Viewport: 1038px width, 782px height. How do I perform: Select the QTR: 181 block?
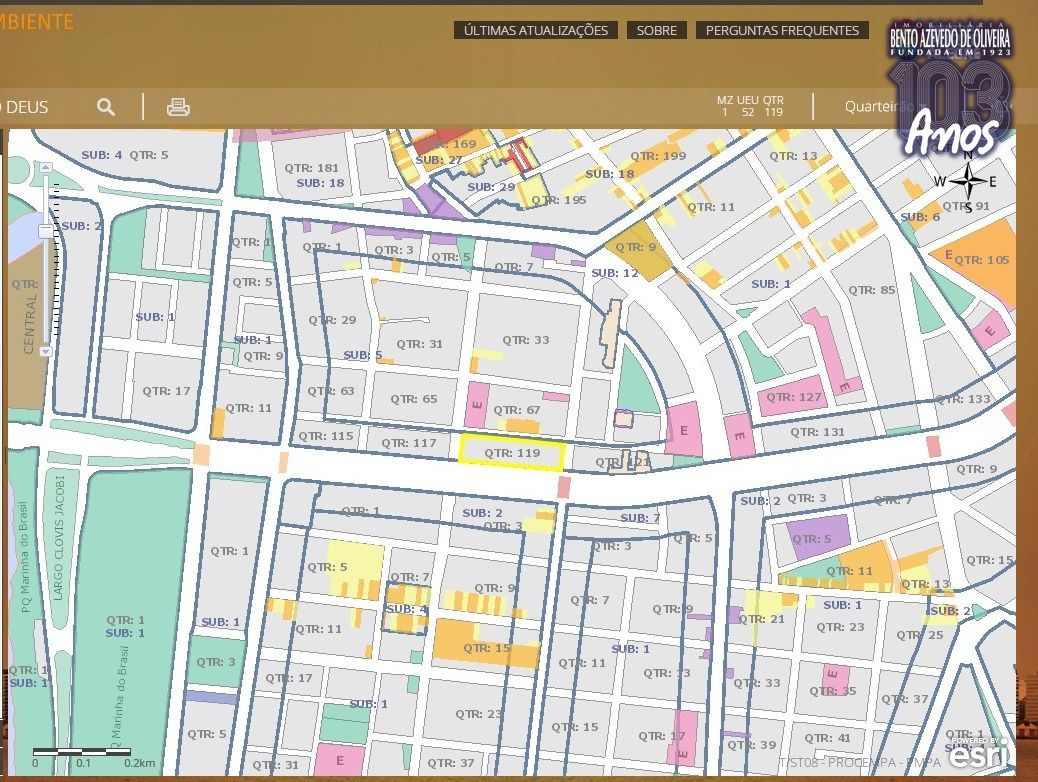click(x=312, y=168)
